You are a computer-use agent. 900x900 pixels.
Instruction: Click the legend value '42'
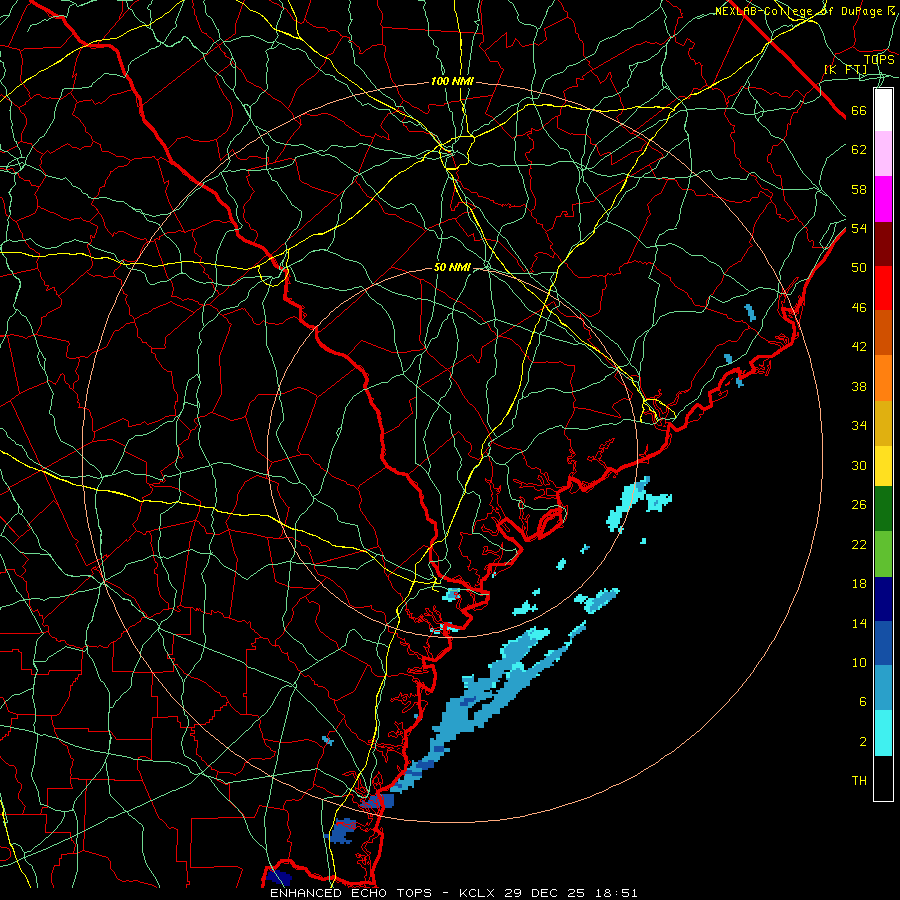pos(859,347)
